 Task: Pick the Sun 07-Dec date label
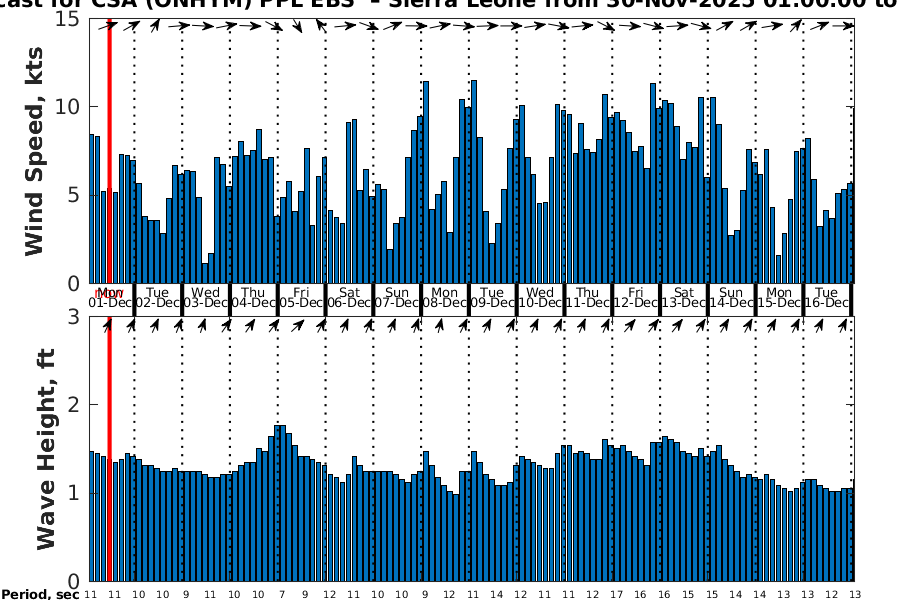click(397, 297)
